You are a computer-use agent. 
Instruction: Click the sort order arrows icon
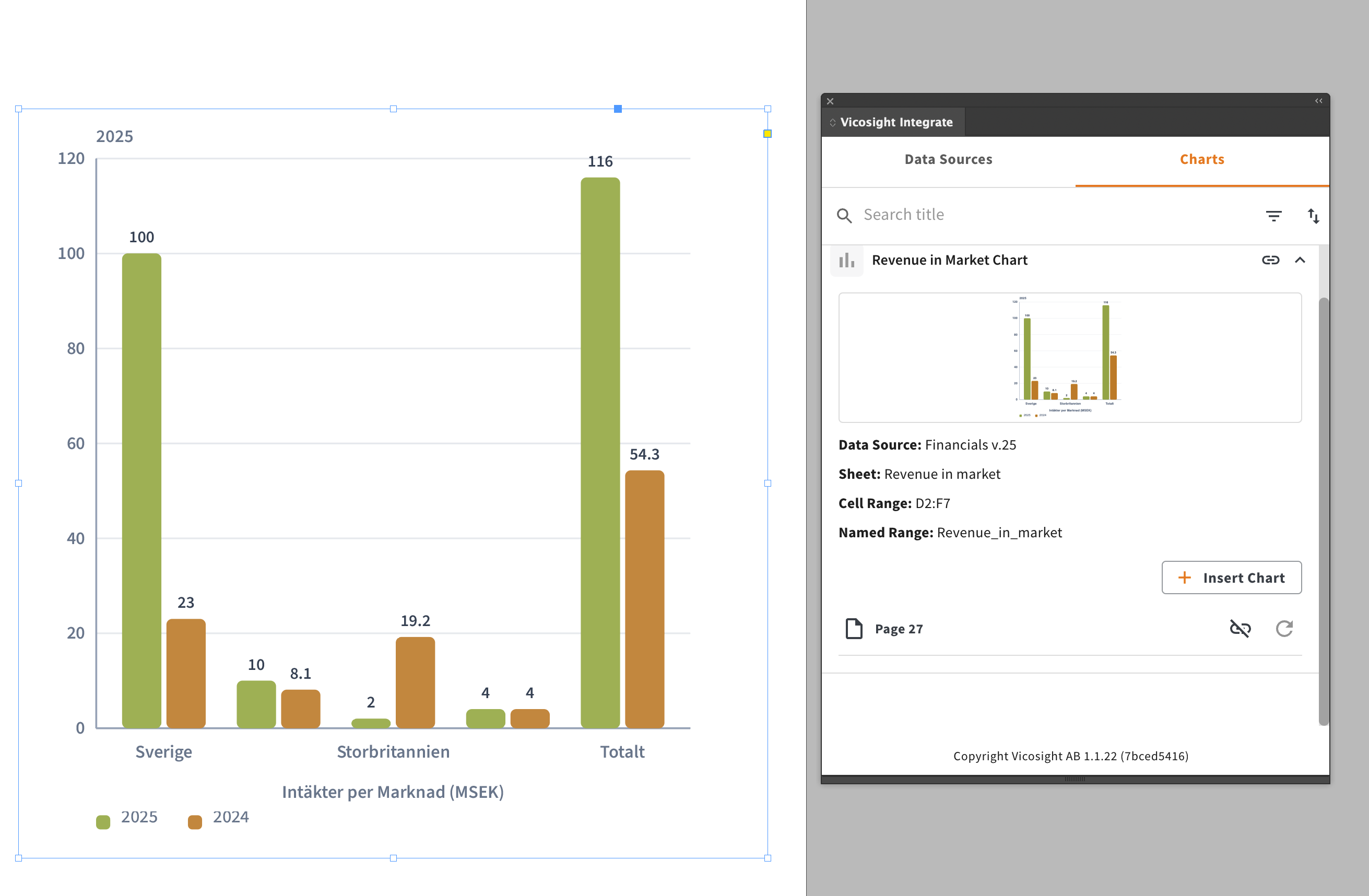coord(1313,216)
